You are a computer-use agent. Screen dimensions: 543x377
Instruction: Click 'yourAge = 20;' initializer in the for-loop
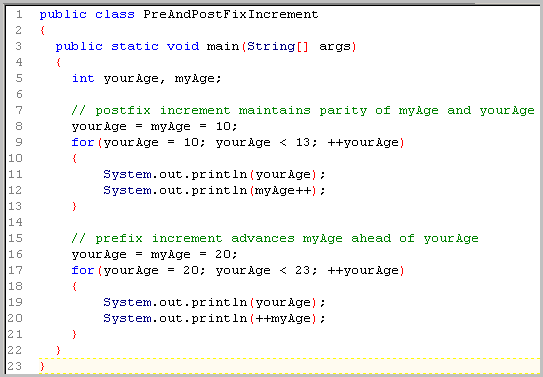pos(154,270)
